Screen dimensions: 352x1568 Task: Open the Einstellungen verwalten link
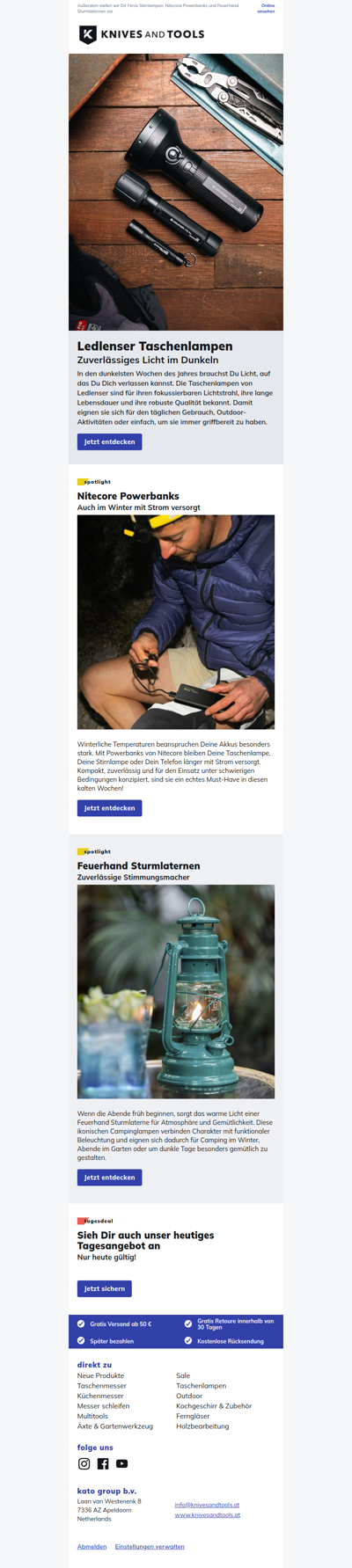(150, 1546)
